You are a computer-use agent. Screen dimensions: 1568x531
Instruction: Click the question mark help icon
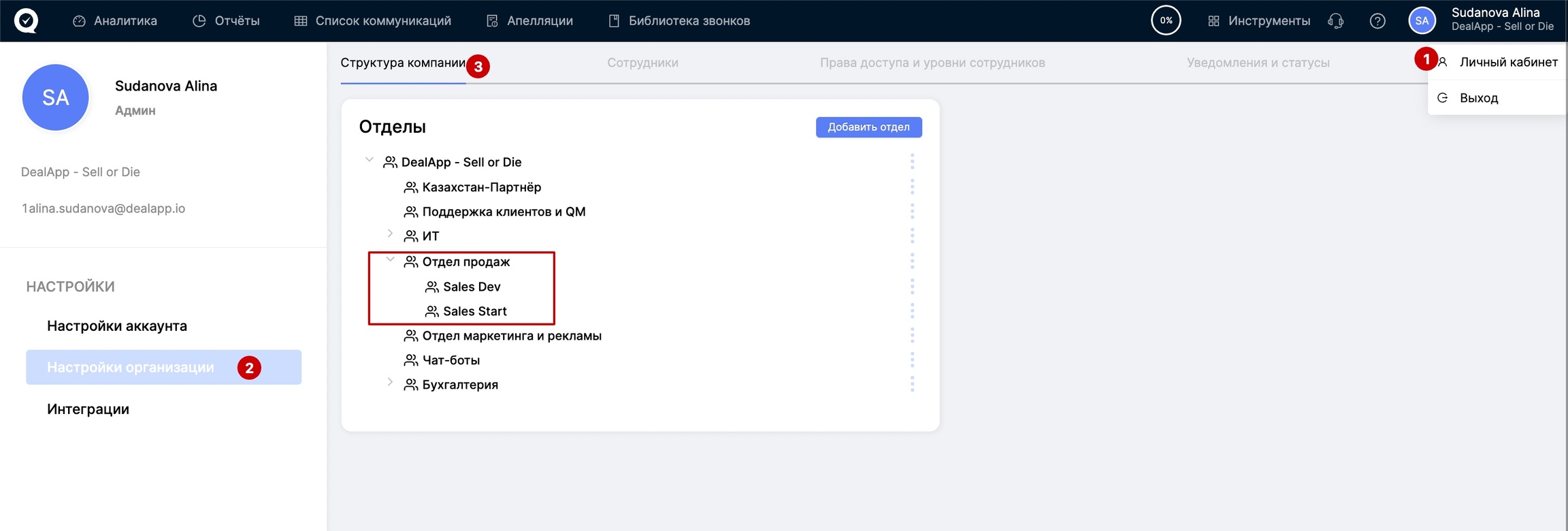1377,21
